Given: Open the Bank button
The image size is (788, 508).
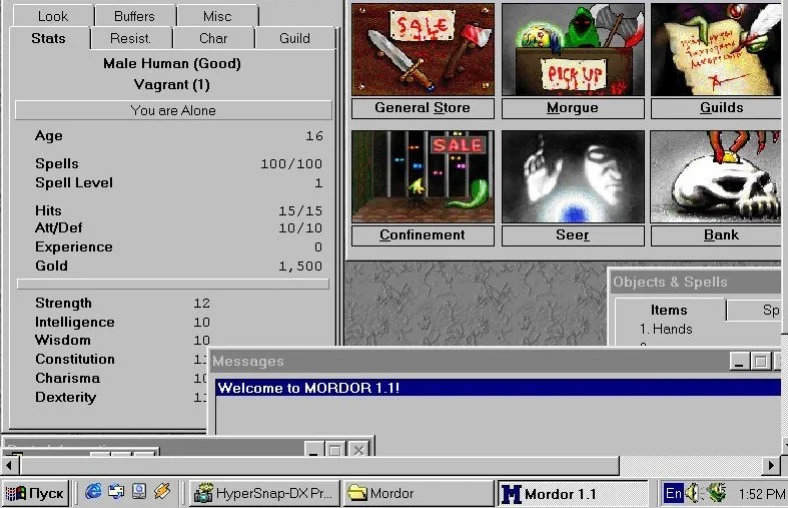Looking at the screenshot, I should pos(718,236).
